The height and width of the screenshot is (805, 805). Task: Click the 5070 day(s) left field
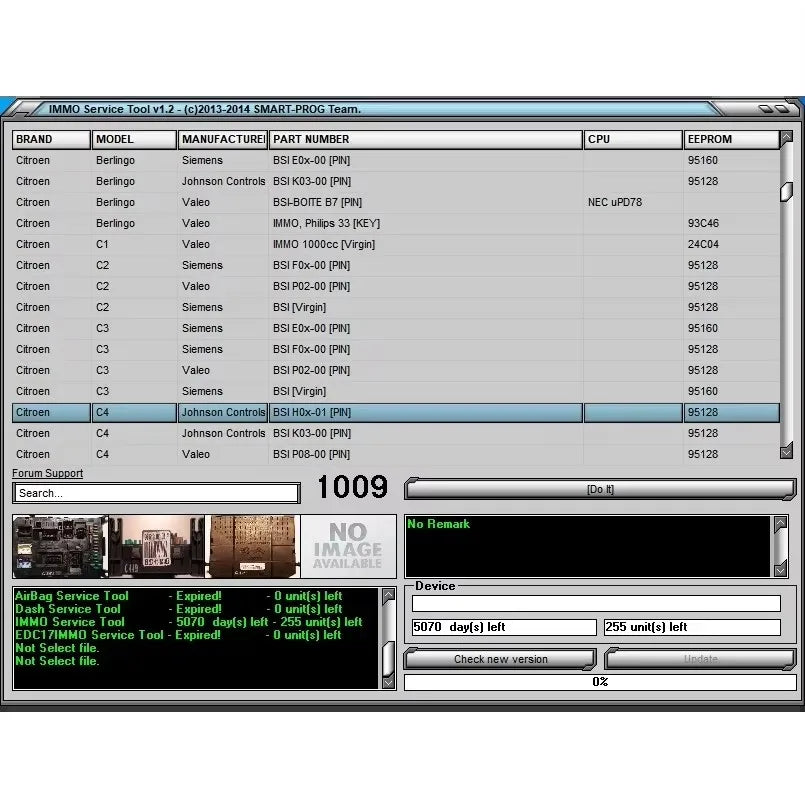pos(503,626)
